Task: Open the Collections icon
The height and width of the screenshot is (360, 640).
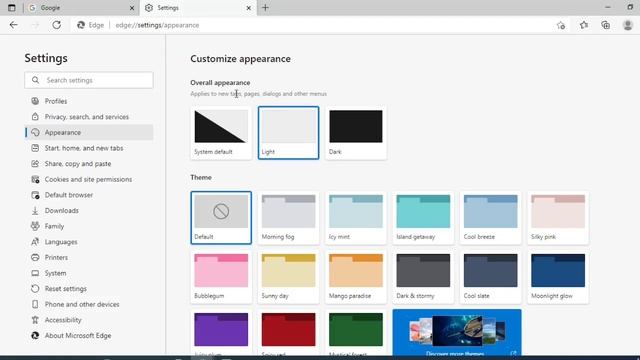Action: [606, 25]
